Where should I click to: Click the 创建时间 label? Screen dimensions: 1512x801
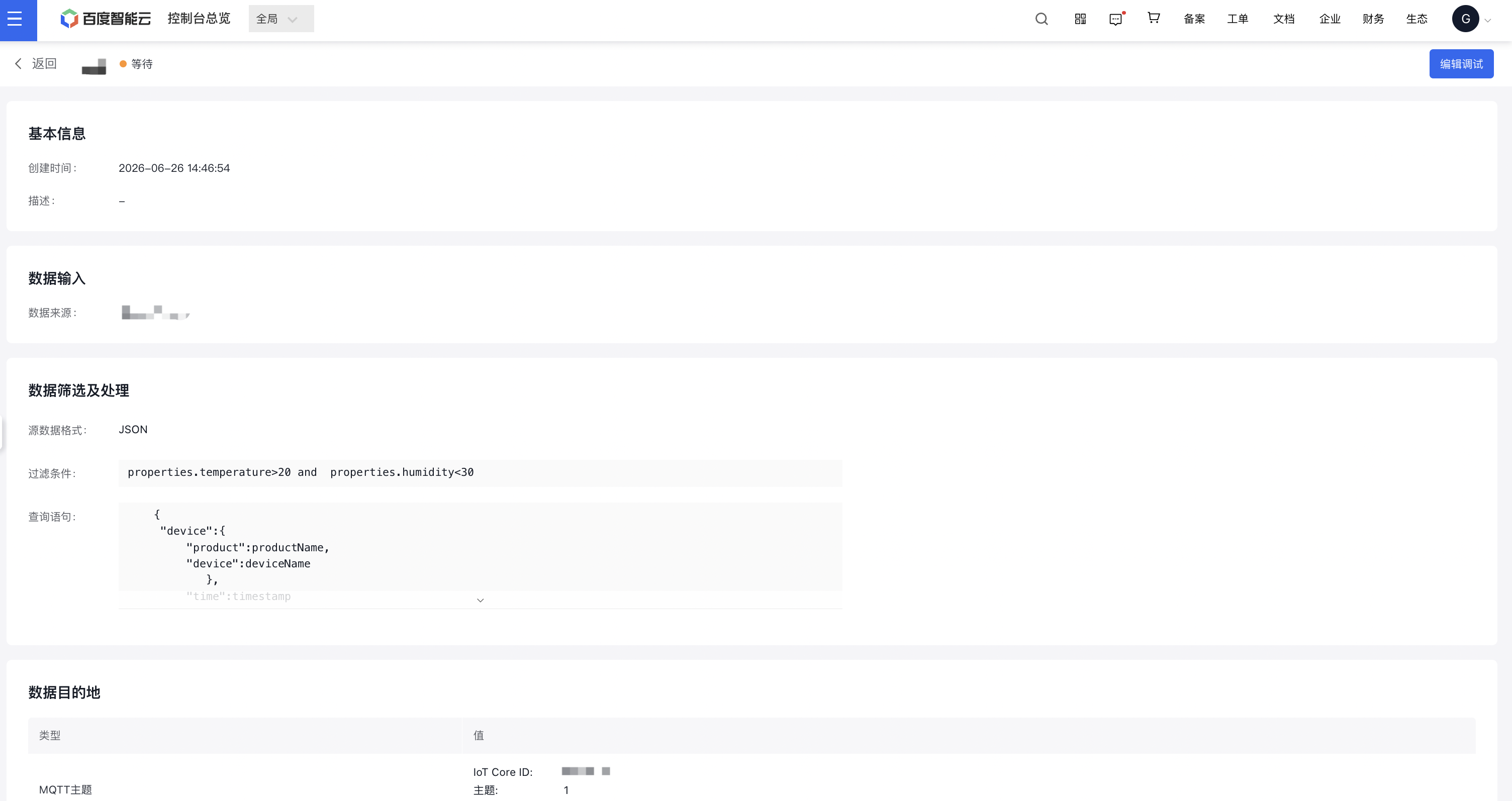pyautogui.click(x=52, y=168)
